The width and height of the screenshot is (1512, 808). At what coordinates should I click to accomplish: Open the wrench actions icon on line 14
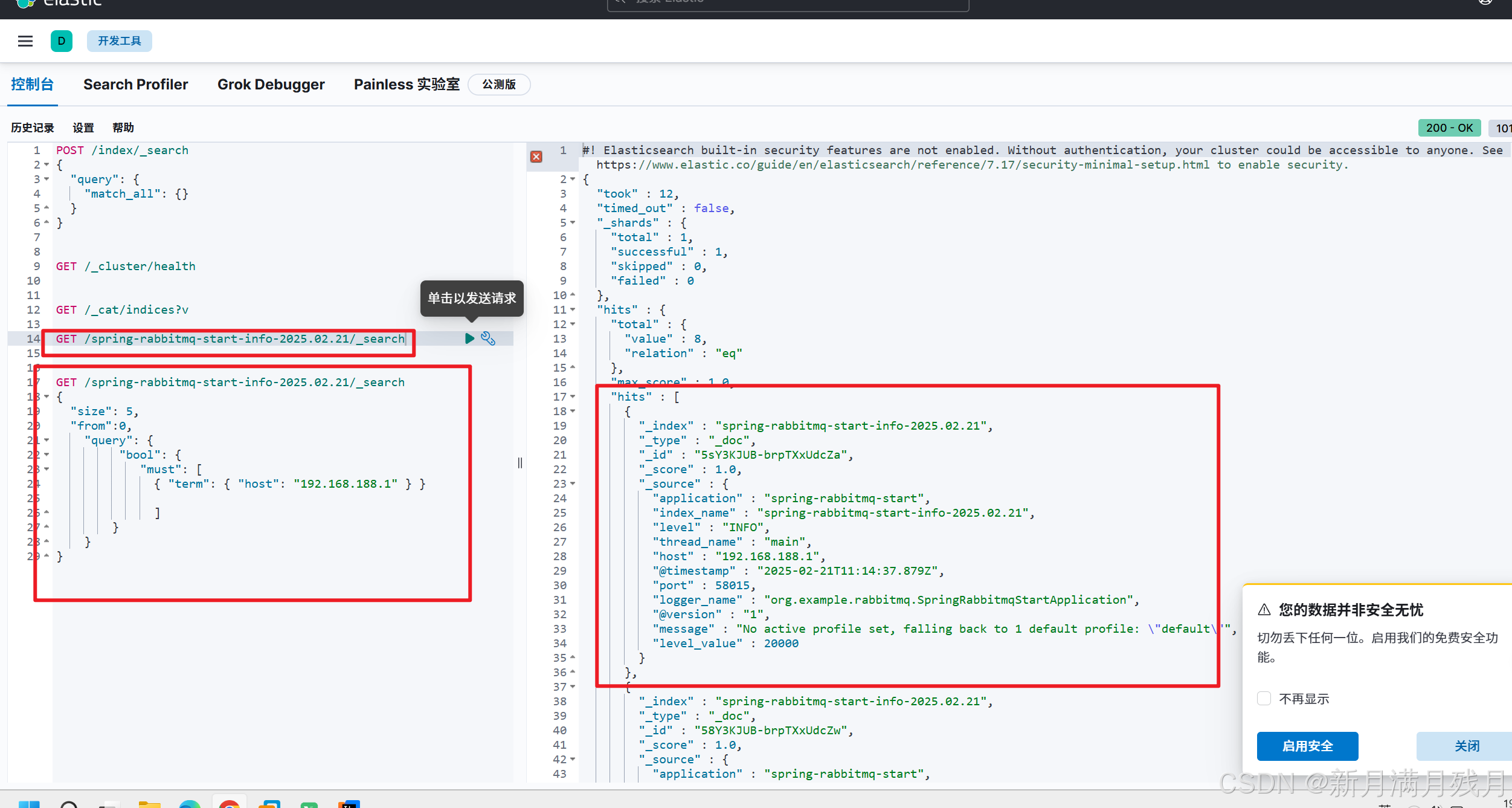[488, 338]
